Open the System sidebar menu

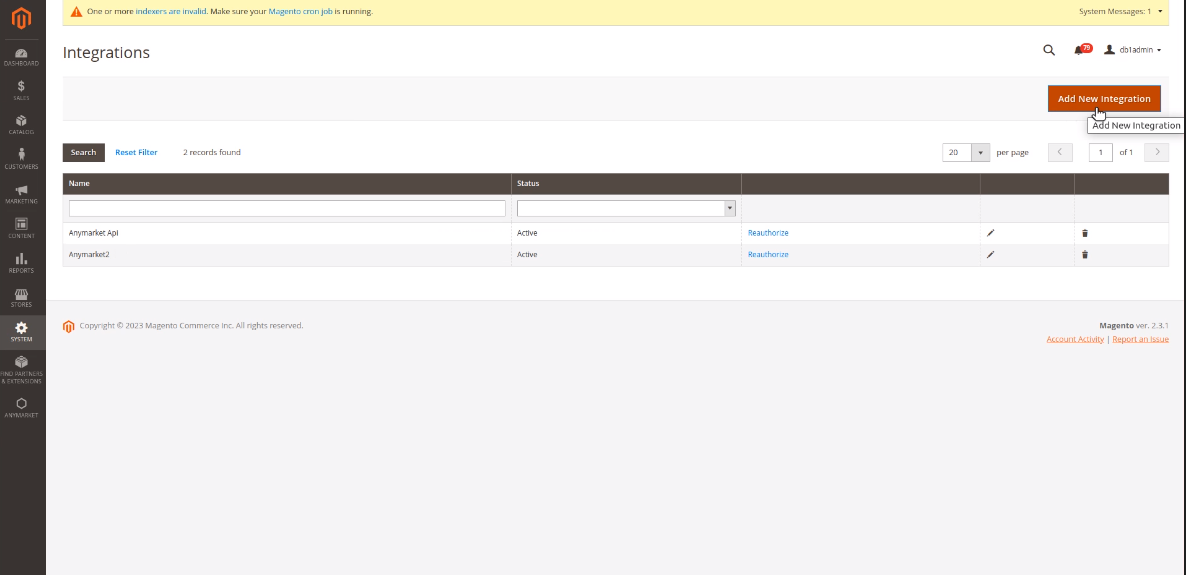(21, 332)
